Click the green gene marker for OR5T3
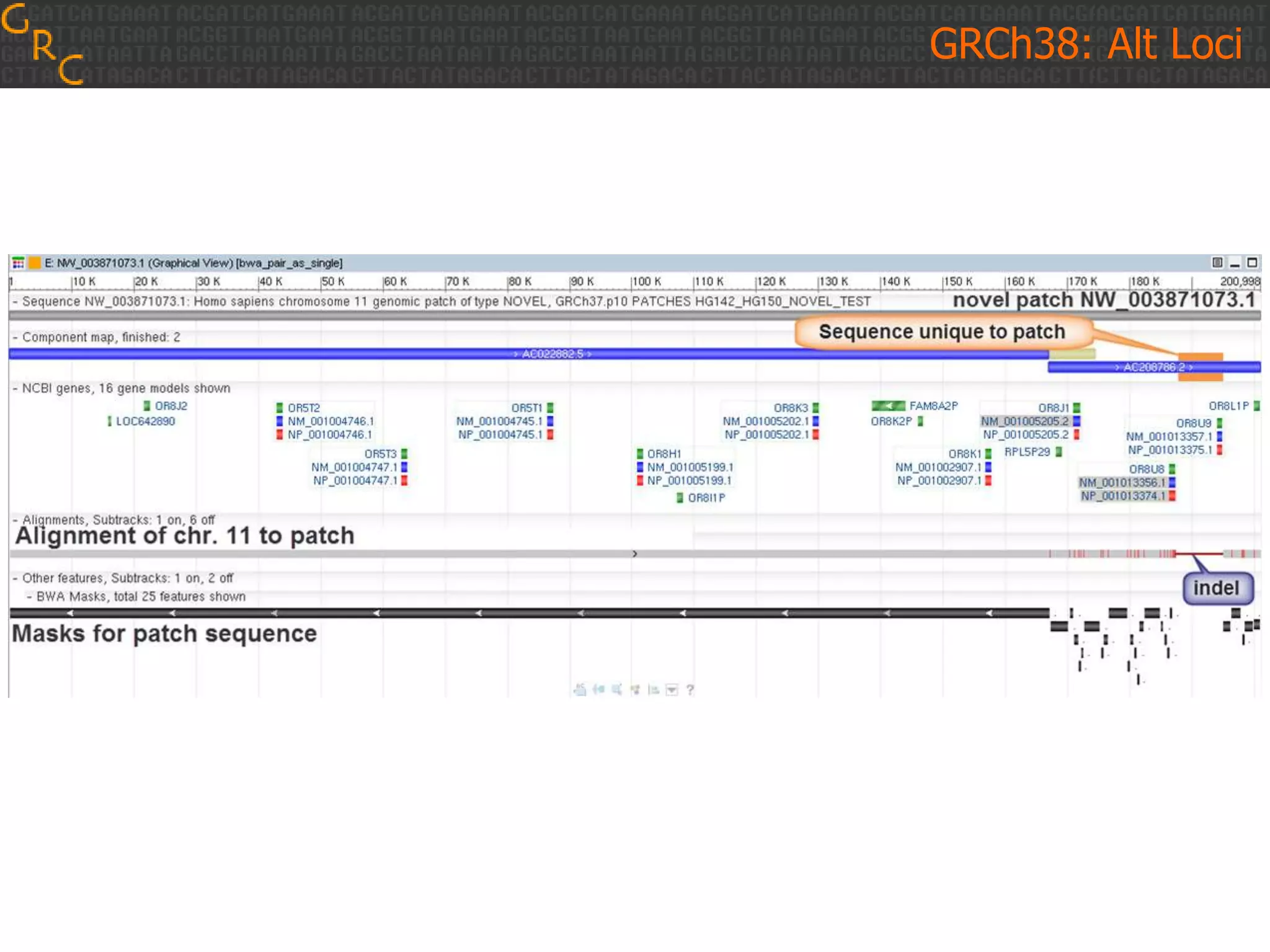The image size is (1270, 952). tap(404, 454)
